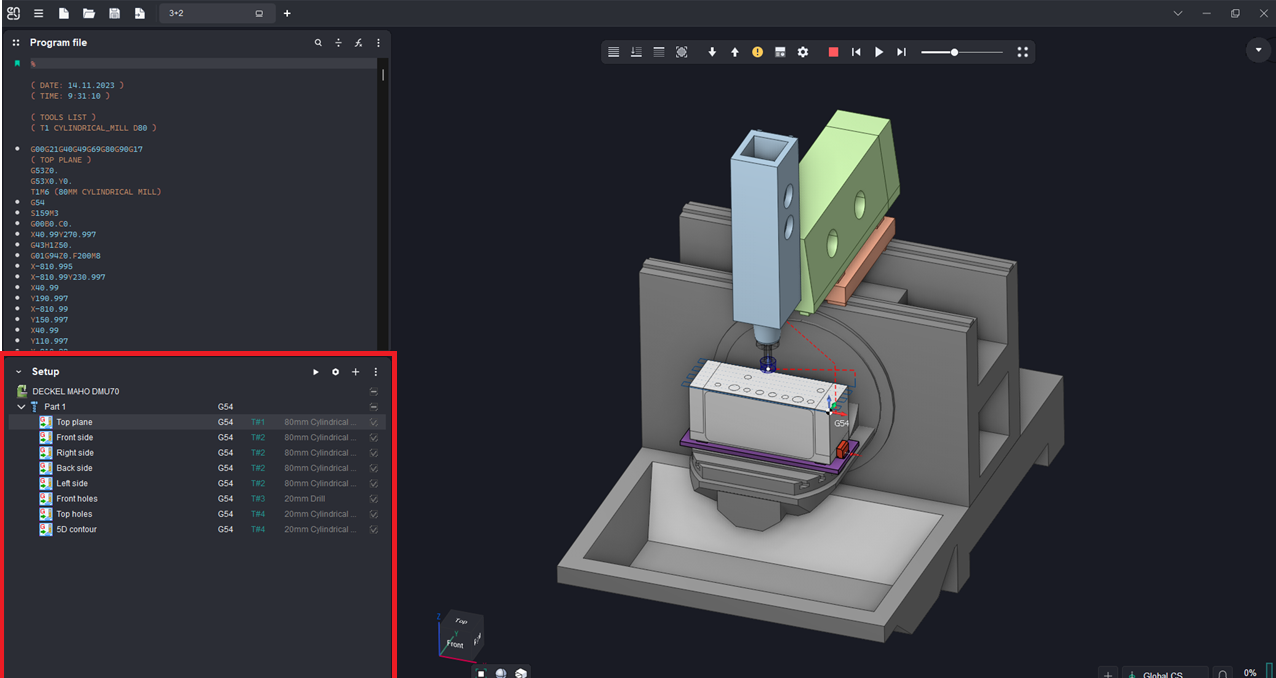Toggle the checkbox for Front holes operation
1276x678 pixels.
[373, 499]
